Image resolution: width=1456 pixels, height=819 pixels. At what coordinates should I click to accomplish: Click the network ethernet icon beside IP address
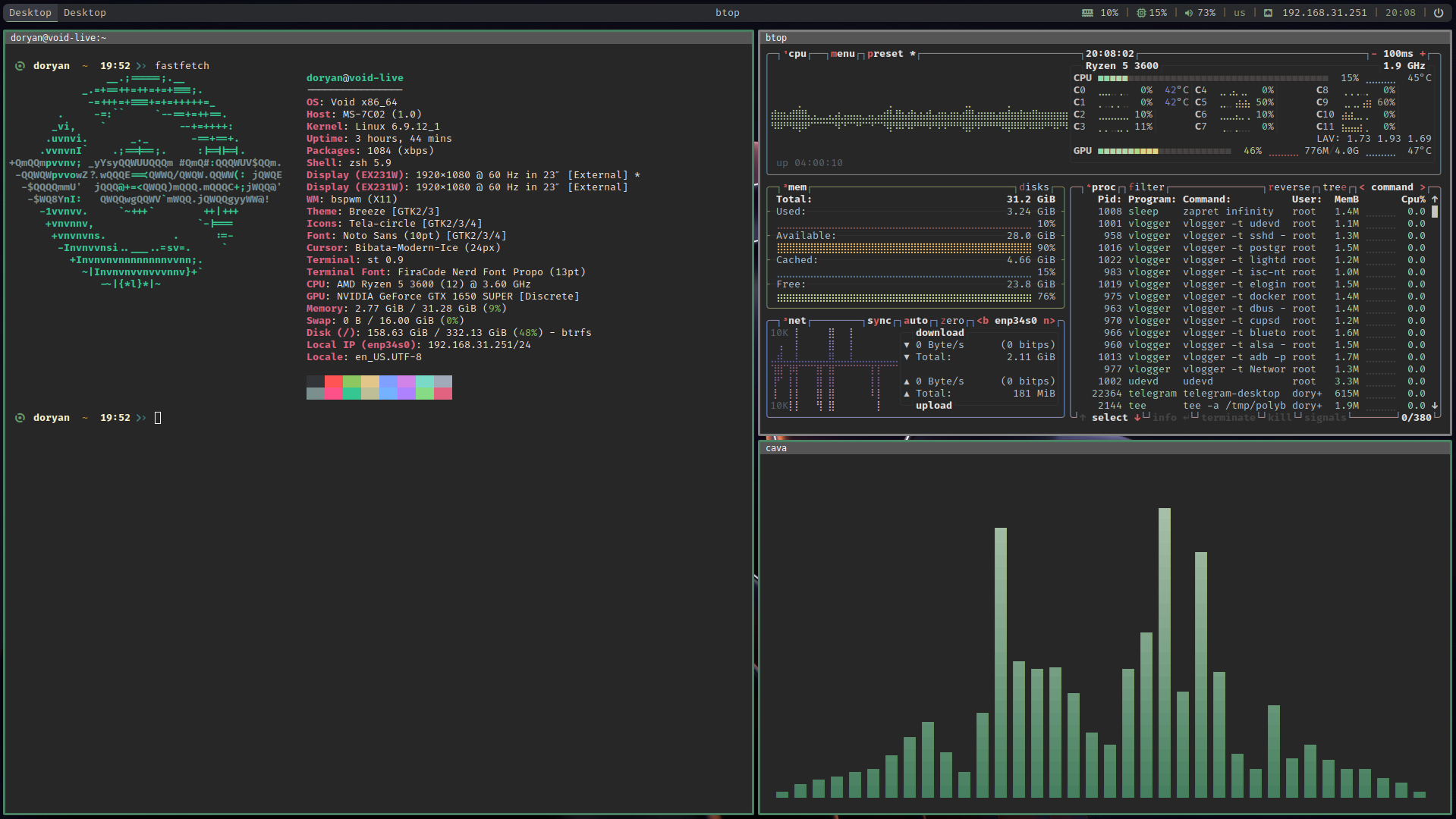click(x=1268, y=13)
